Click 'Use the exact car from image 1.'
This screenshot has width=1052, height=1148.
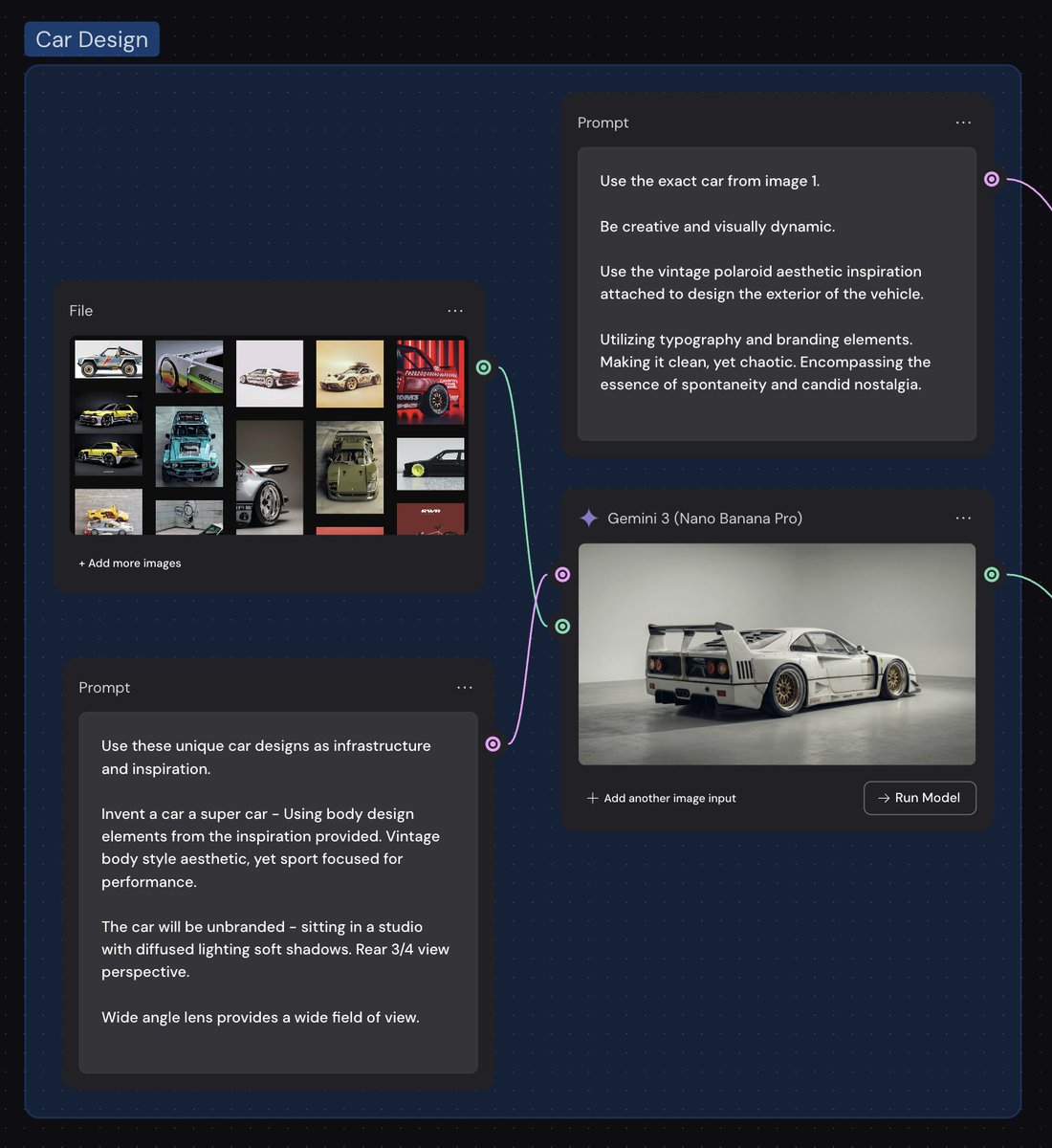710,181
